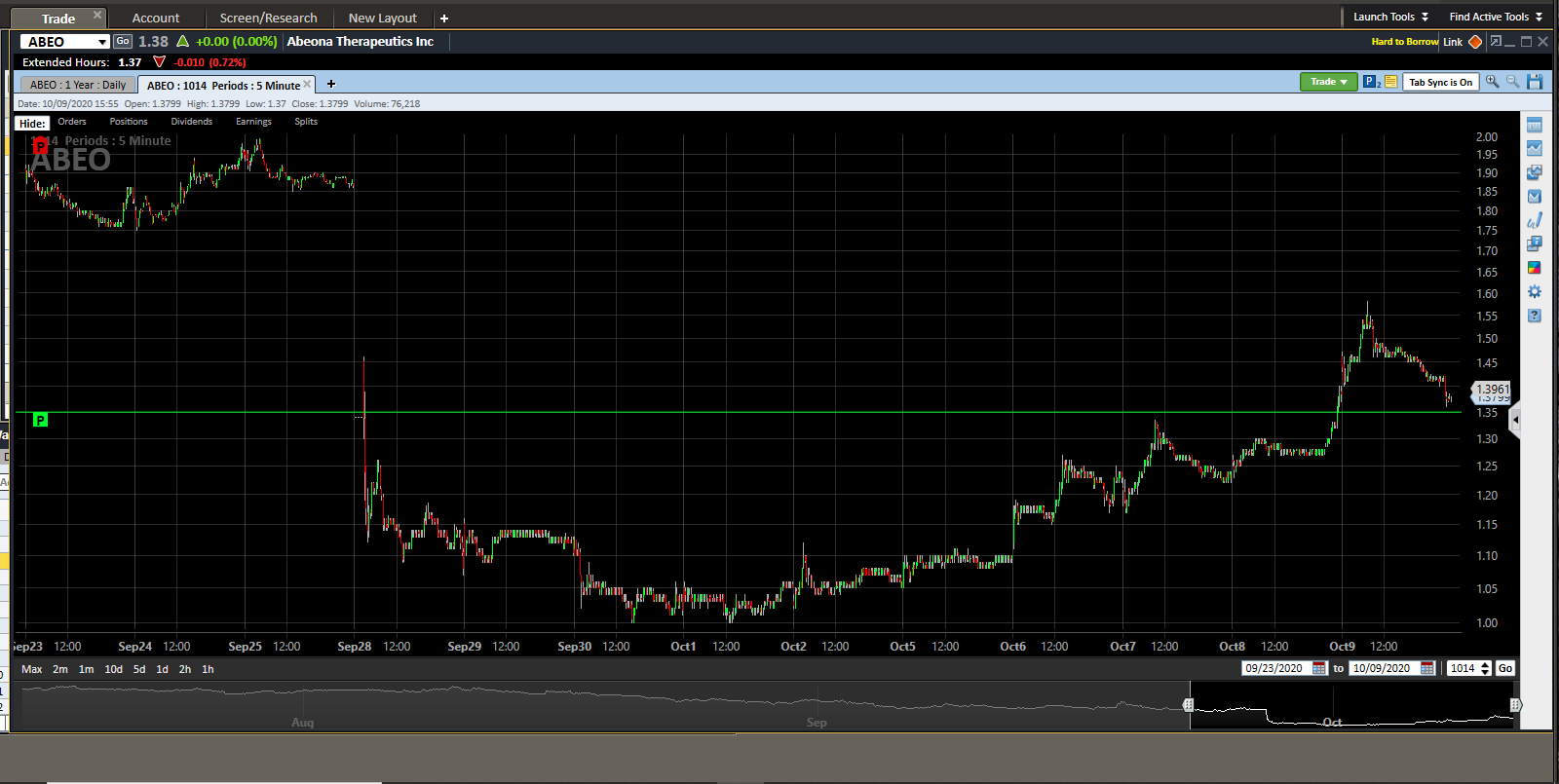Viewport: 1559px width, 784px height.
Task: Click Go next to the periods field
Action: tap(1505, 668)
